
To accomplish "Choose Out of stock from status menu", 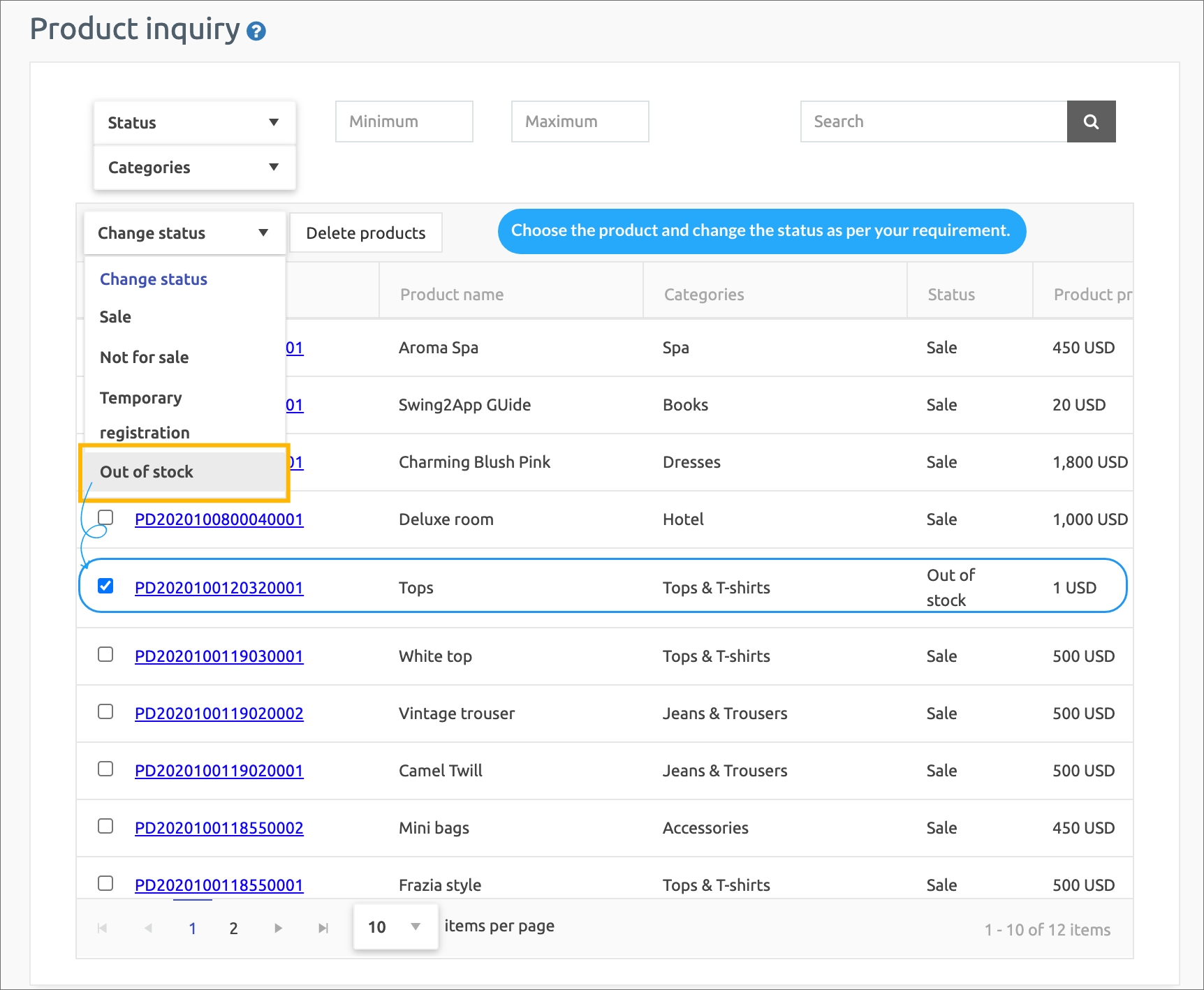I will pyautogui.click(x=147, y=472).
